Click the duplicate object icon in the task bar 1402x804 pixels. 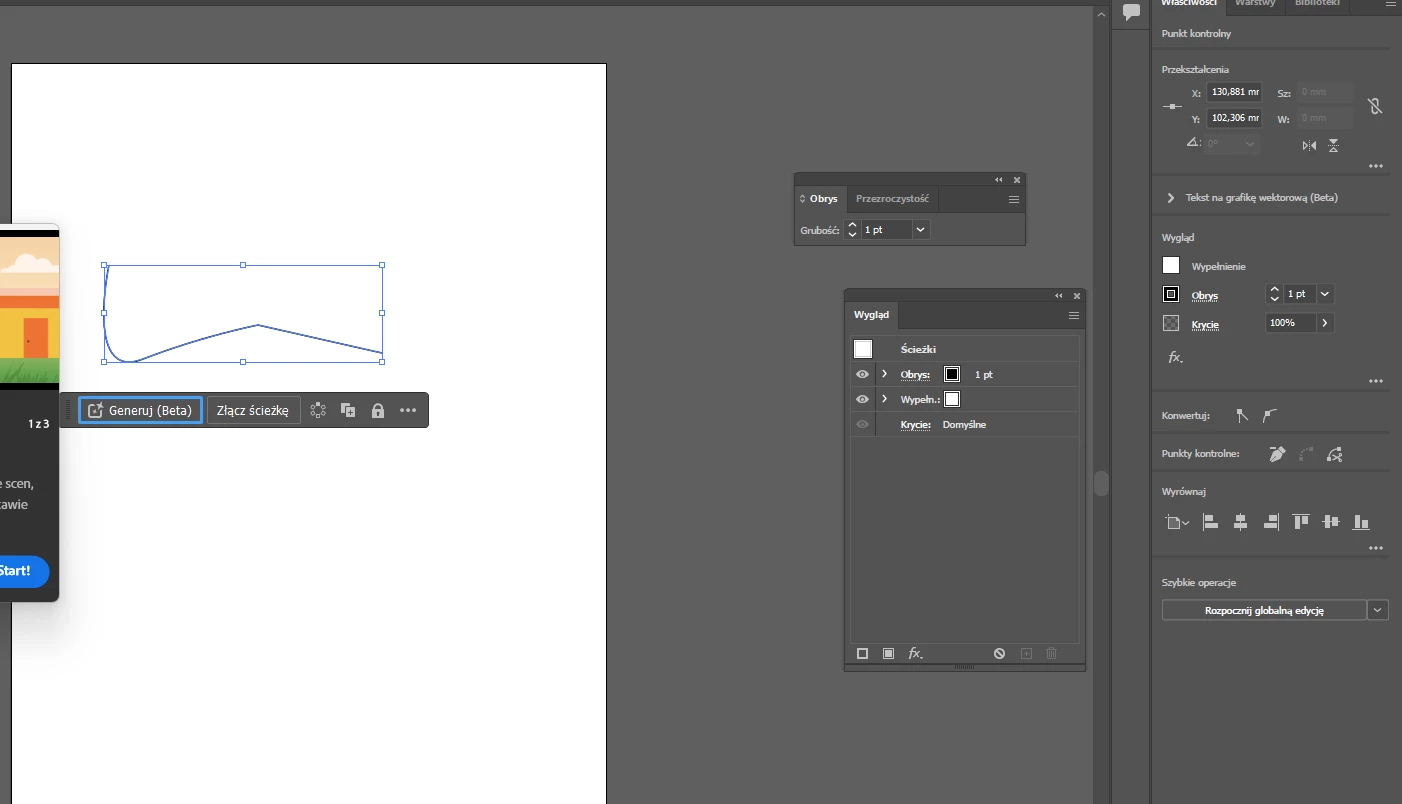click(348, 410)
